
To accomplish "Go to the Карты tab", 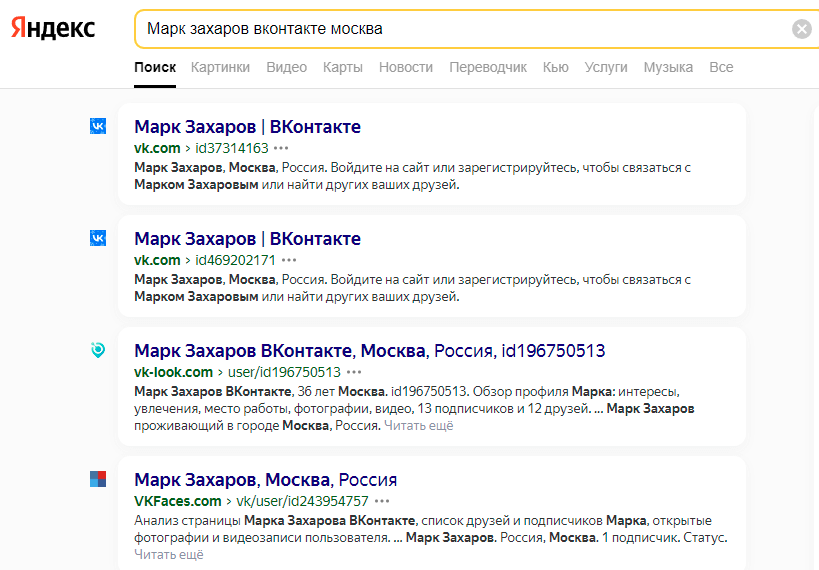I will click(343, 67).
